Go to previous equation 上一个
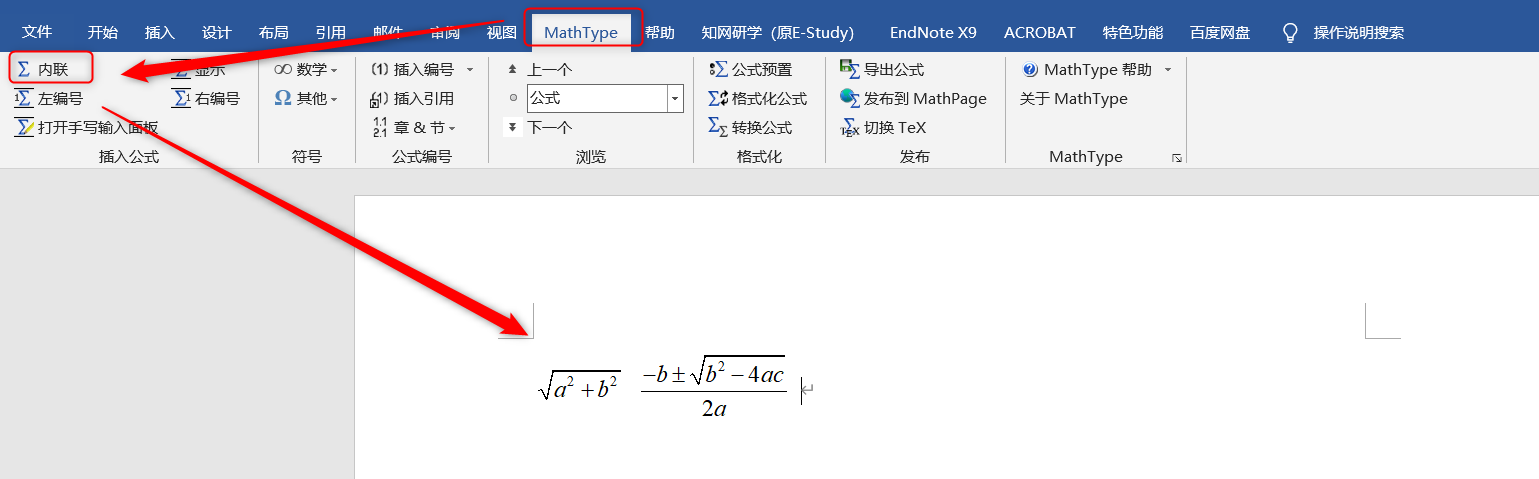 pos(539,69)
